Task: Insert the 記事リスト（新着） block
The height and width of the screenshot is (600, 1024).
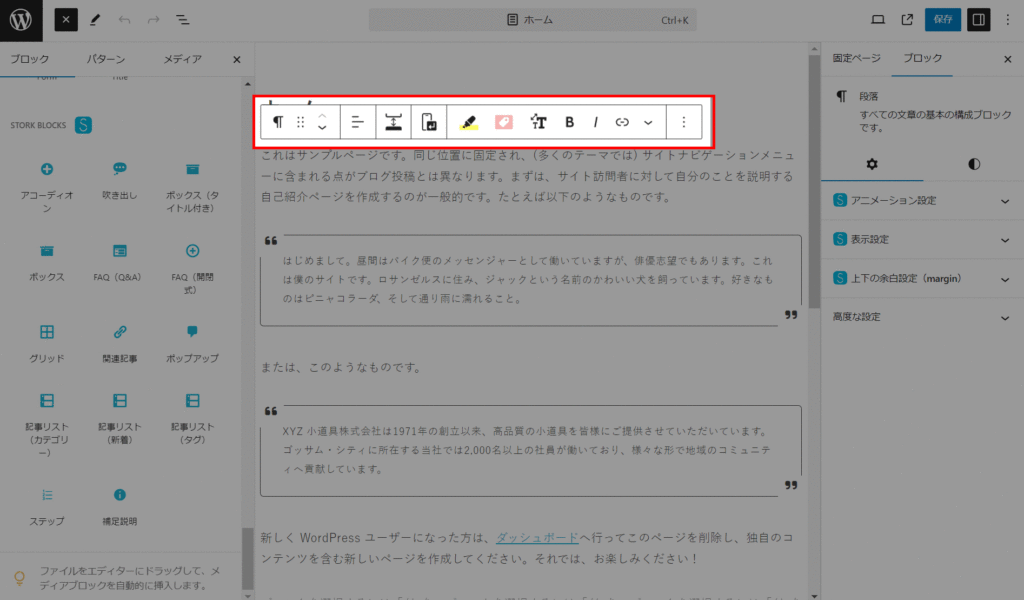Action: click(x=120, y=418)
